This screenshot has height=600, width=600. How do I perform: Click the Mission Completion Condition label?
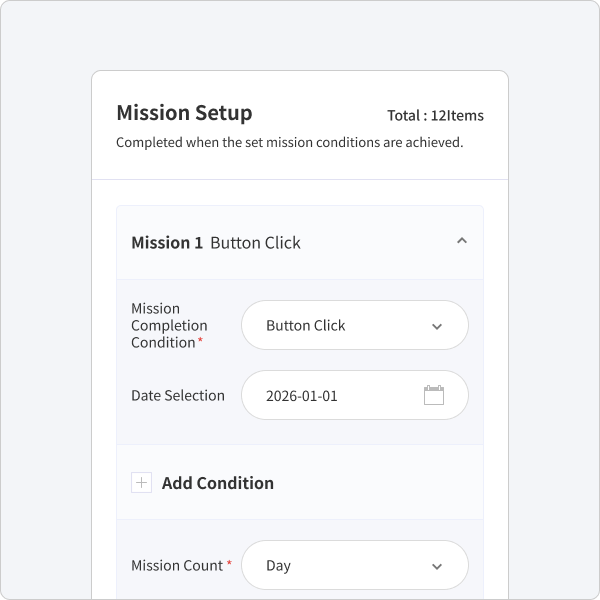pyautogui.click(x=169, y=325)
